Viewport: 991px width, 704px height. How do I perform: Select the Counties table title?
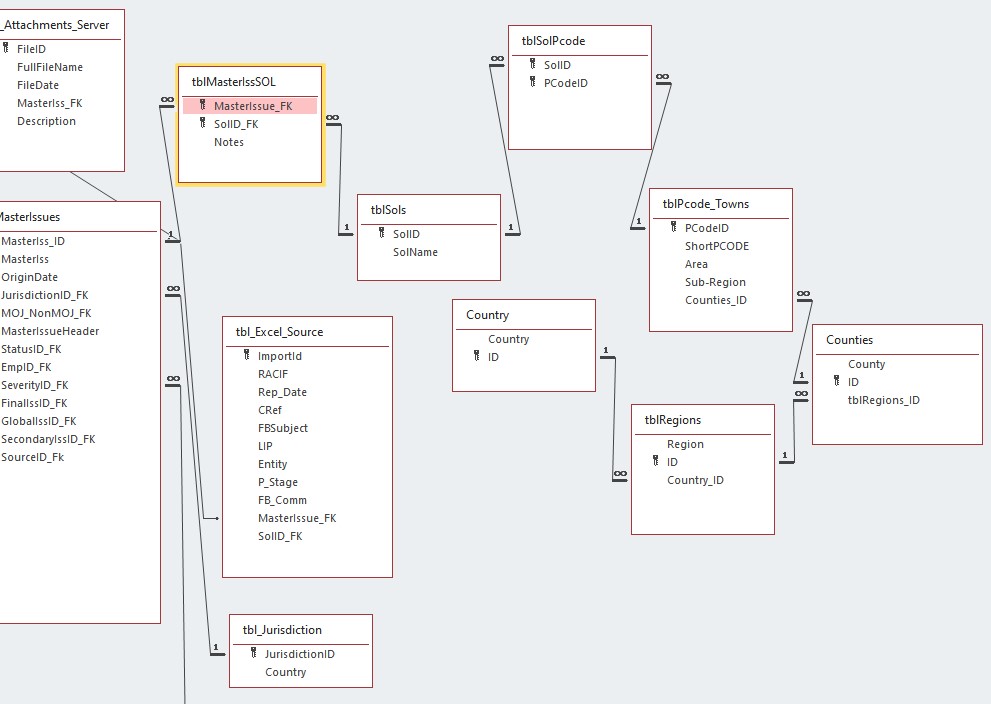click(849, 340)
